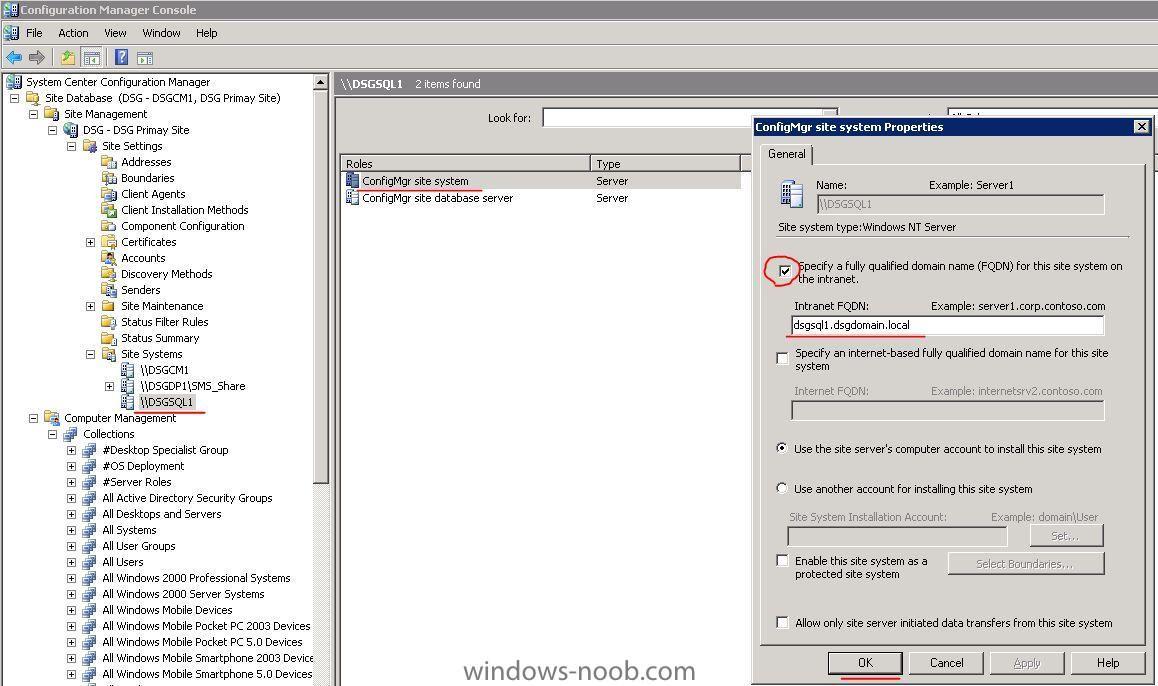Image resolution: width=1158 pixels, height=686 pixels.
Task: Click the Back arrow in the toolbar
Action: tap(13, 58)
